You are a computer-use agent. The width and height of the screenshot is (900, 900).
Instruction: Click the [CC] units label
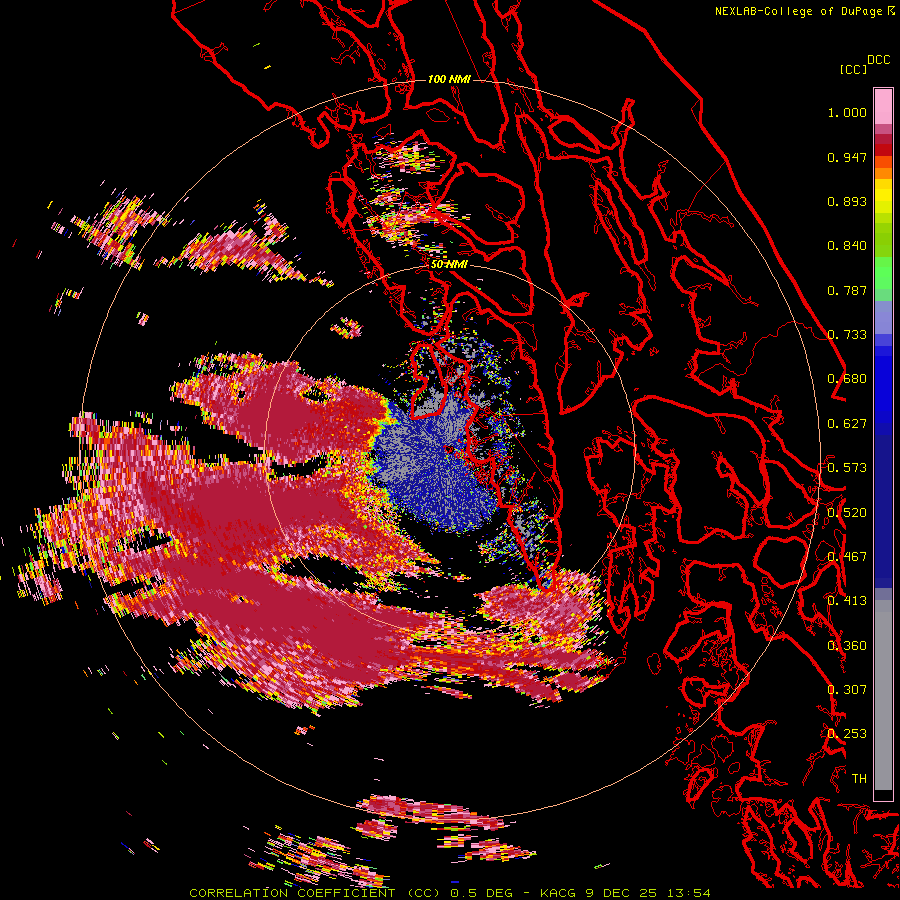coord(853,69)
